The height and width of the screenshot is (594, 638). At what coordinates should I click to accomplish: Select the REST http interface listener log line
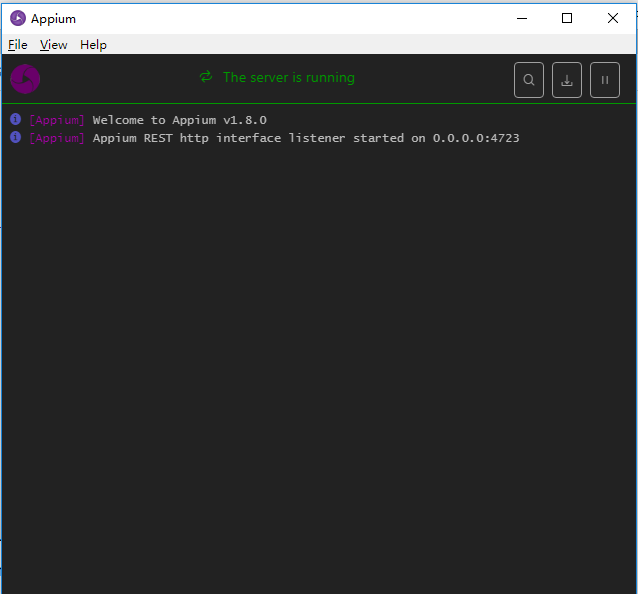306,138
